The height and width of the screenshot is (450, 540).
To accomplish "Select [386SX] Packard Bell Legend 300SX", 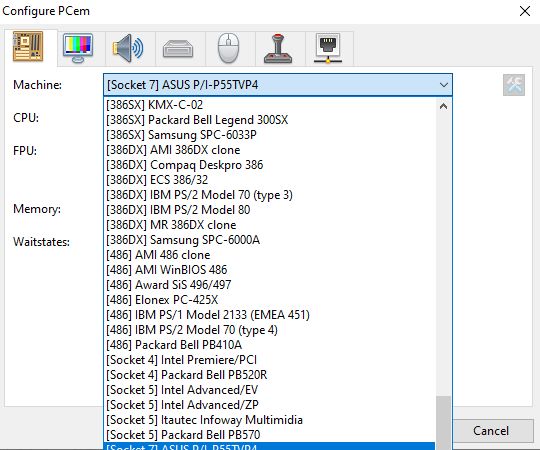I will pos(270,120).
